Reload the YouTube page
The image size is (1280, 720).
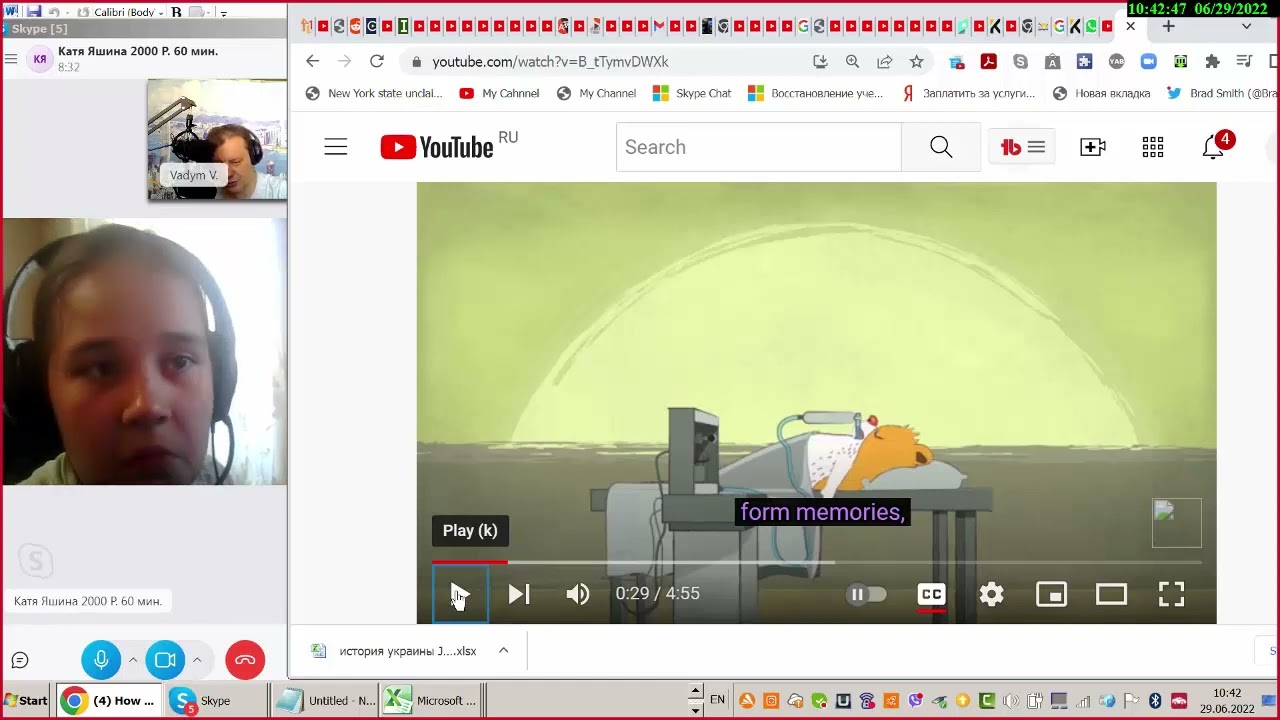(377, 61)
